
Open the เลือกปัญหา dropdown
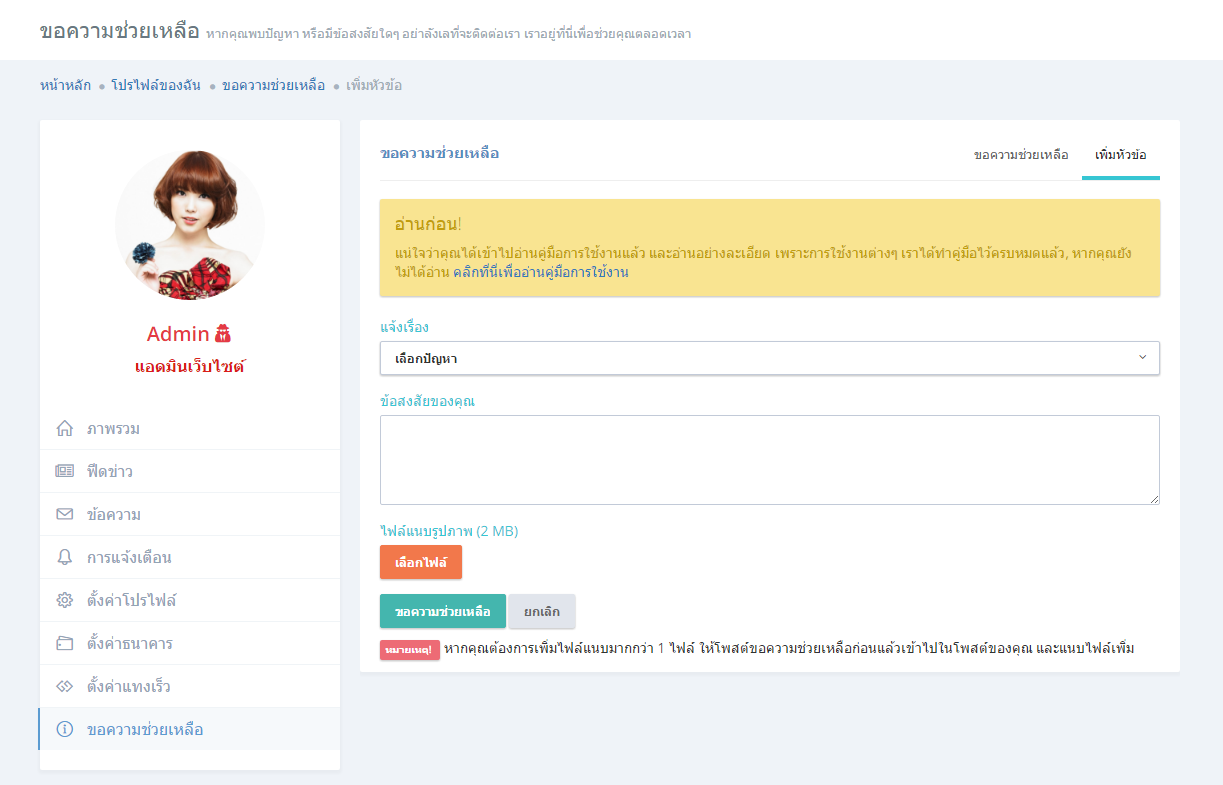tap(760, 358)
